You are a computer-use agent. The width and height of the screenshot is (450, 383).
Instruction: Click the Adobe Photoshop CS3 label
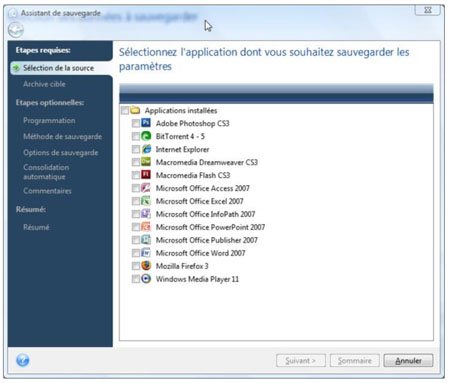point(193,123)
